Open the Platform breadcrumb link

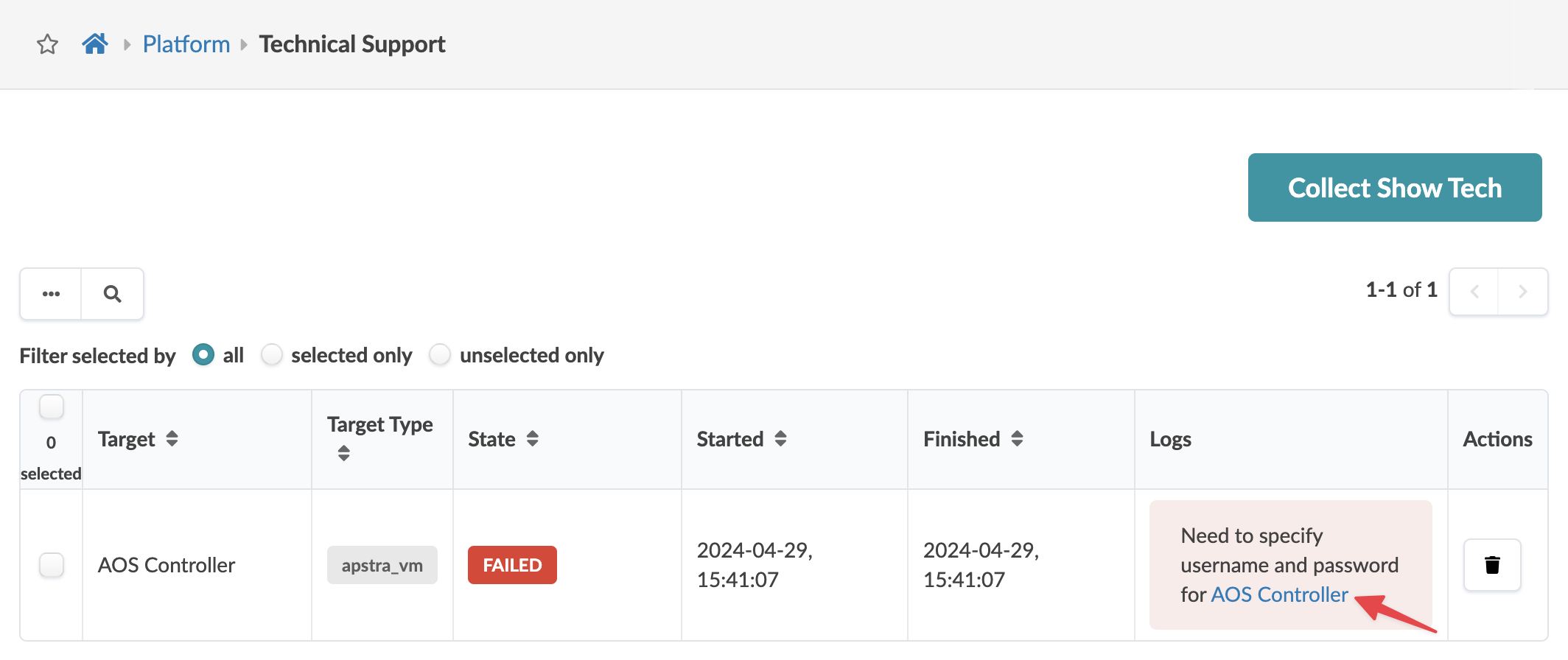pyautogui.click(x=186, y=44)
